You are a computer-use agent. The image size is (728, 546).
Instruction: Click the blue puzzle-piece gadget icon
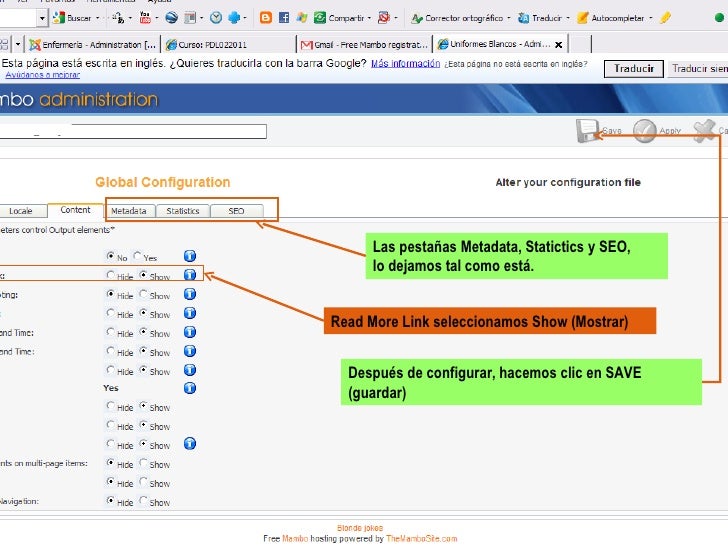234,18
